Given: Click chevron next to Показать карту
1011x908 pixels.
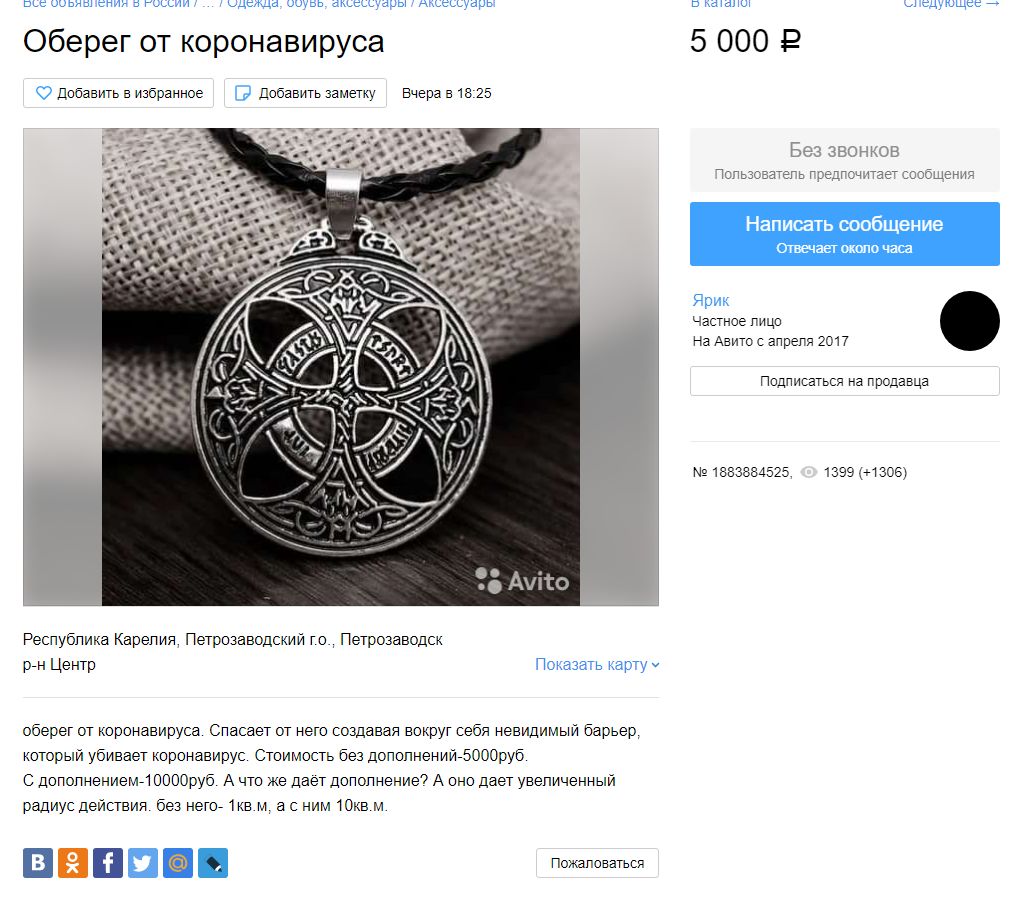Looking at the screenshot, I should (655, 665).
